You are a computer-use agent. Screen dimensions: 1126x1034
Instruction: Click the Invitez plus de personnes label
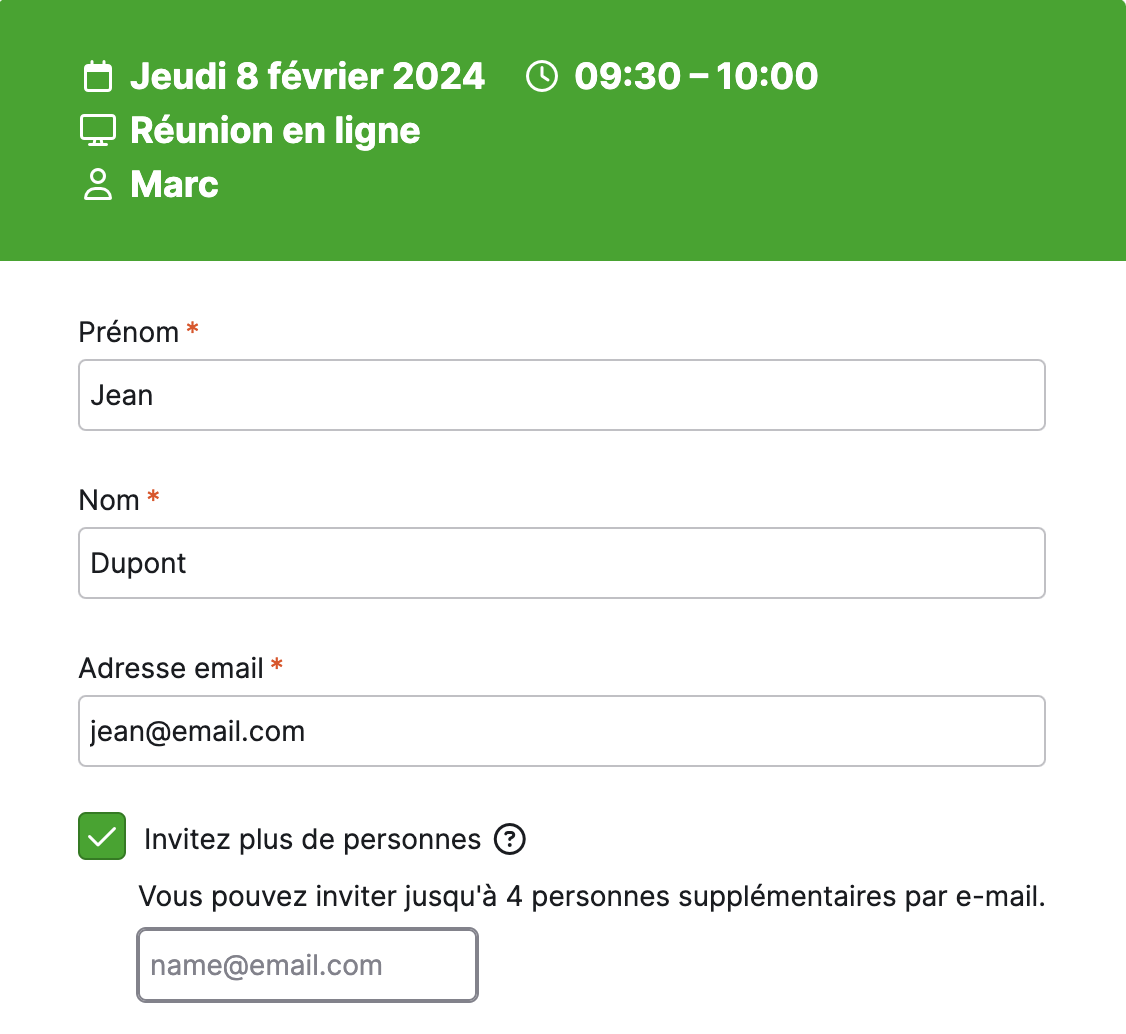312,839
